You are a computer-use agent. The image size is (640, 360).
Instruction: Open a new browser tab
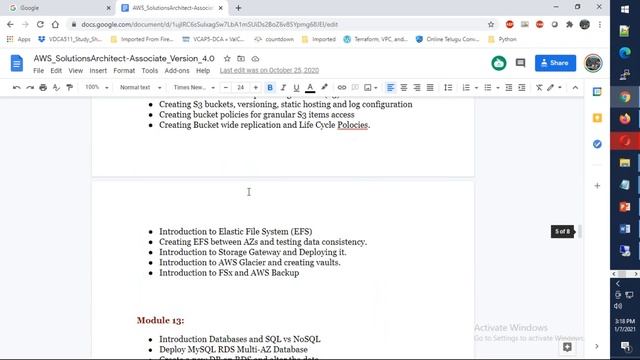click(238, 8)
